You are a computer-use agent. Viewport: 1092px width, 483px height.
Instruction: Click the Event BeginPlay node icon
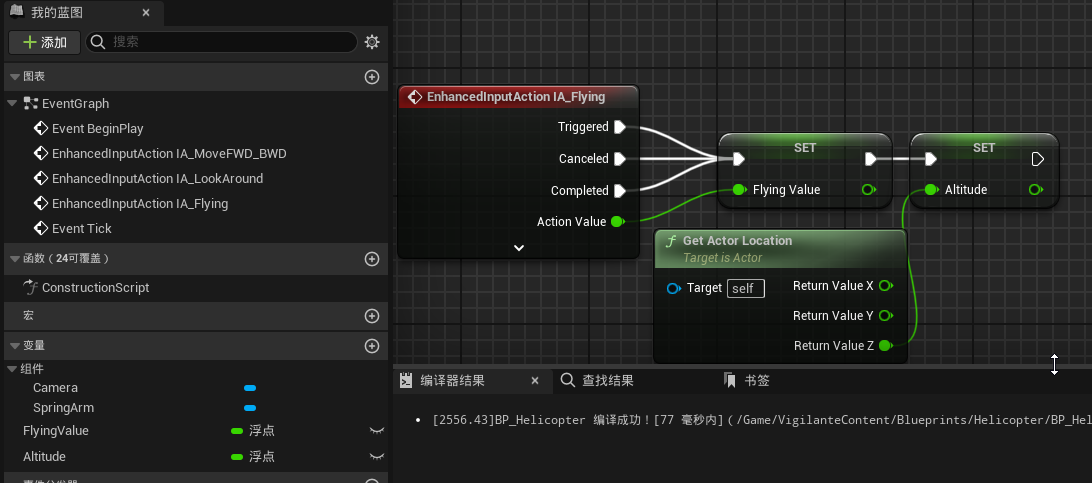pyautogui.click(x=41, y=129)
